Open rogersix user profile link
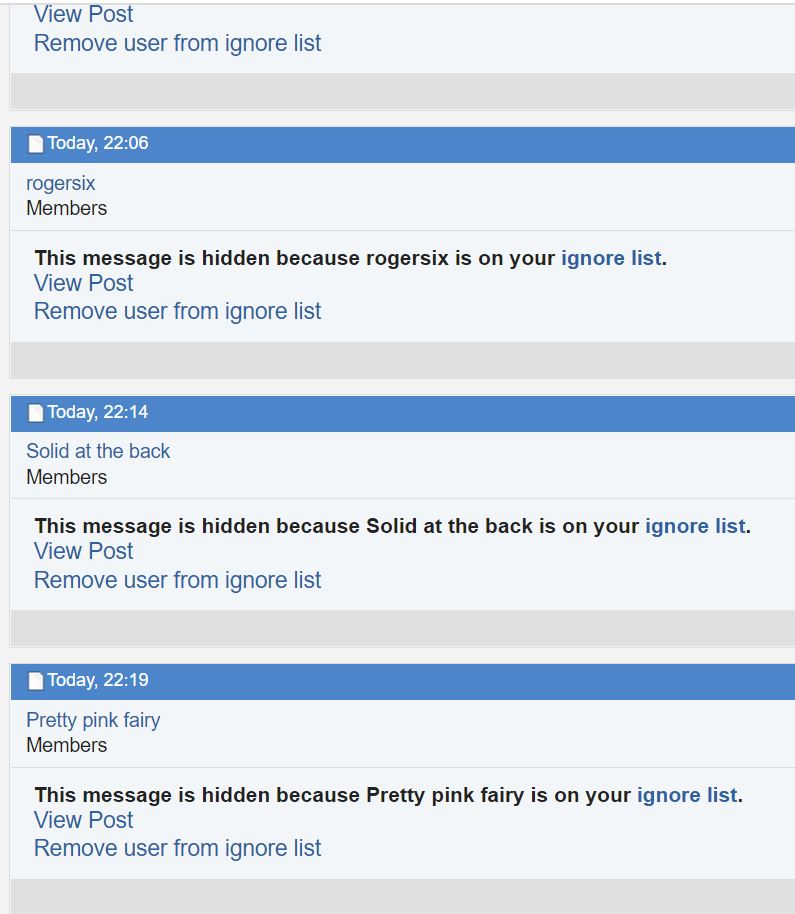 pyautogui.click(x=61, y=184)
